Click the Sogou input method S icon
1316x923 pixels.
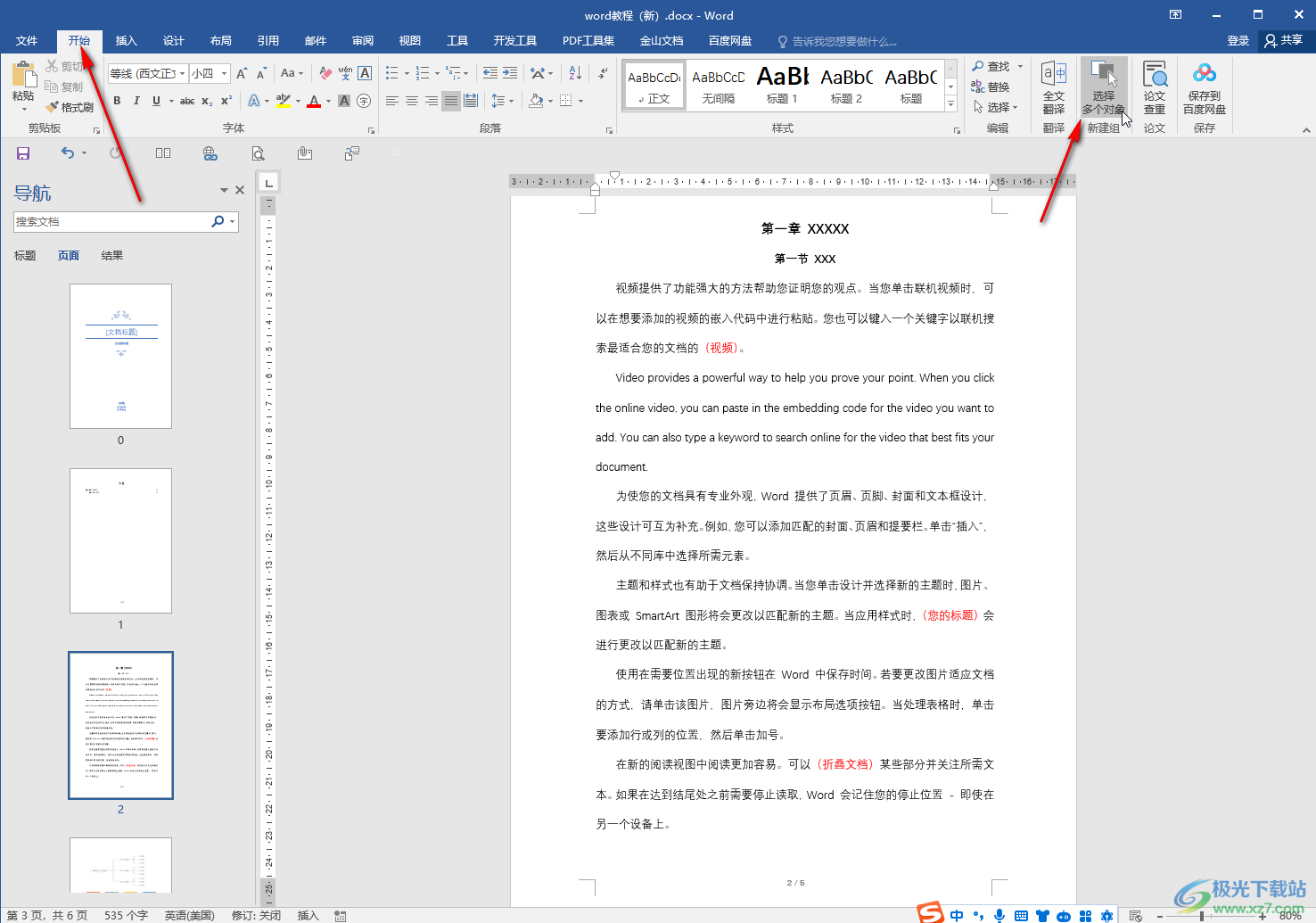coord(931,913)
